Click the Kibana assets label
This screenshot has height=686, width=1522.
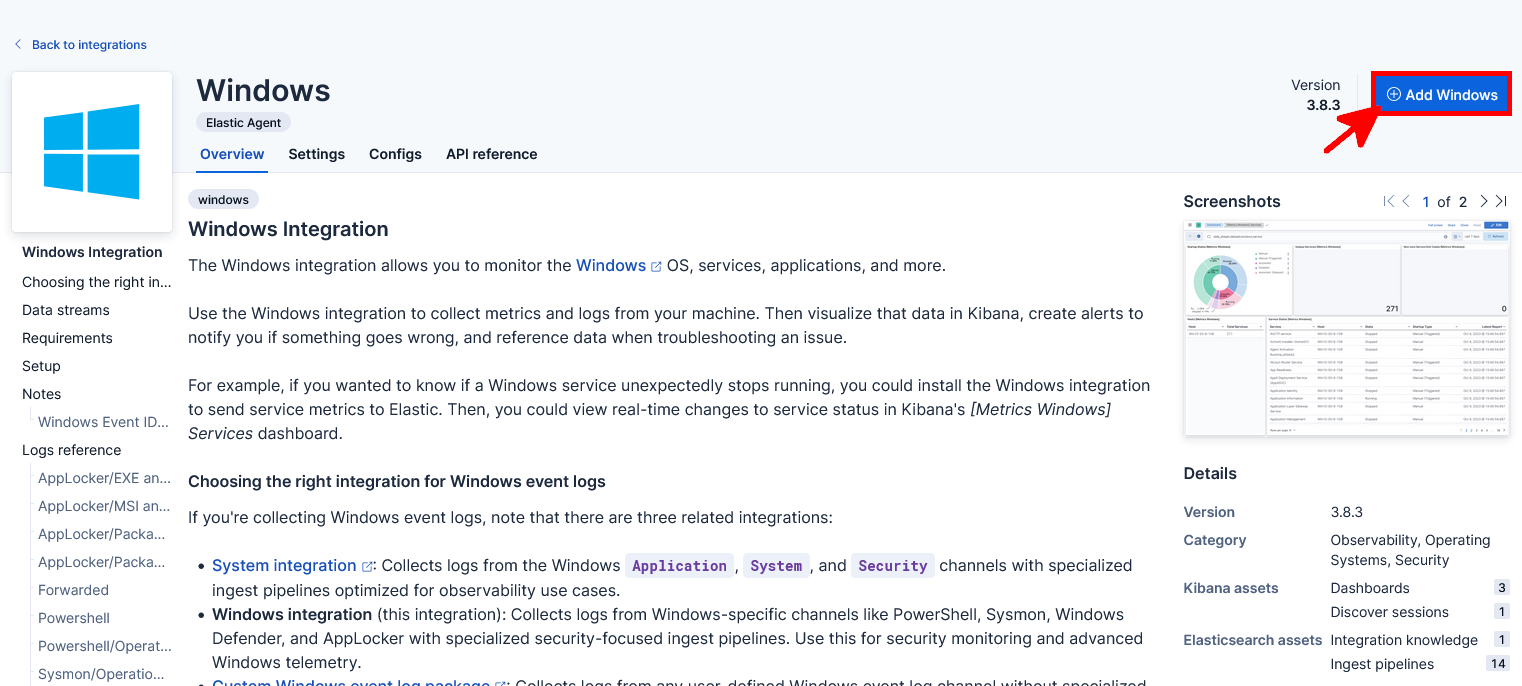coord(1231,588)
